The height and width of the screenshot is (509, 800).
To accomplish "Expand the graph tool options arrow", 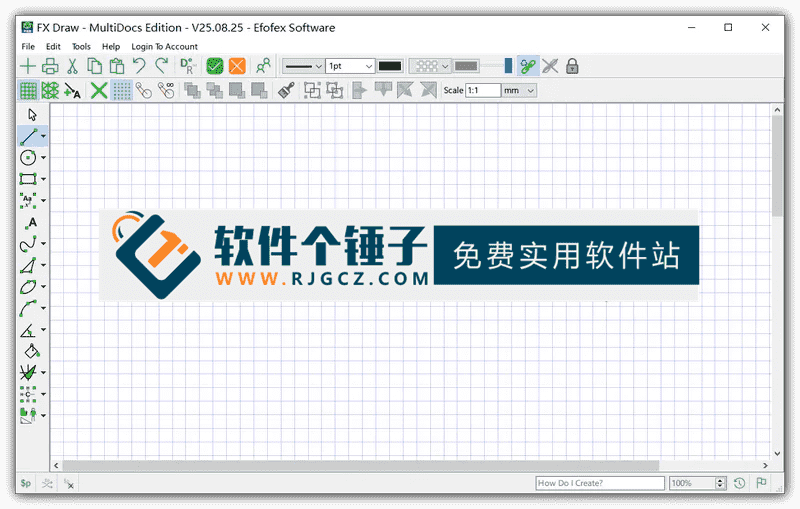I will tap(43, 373).
